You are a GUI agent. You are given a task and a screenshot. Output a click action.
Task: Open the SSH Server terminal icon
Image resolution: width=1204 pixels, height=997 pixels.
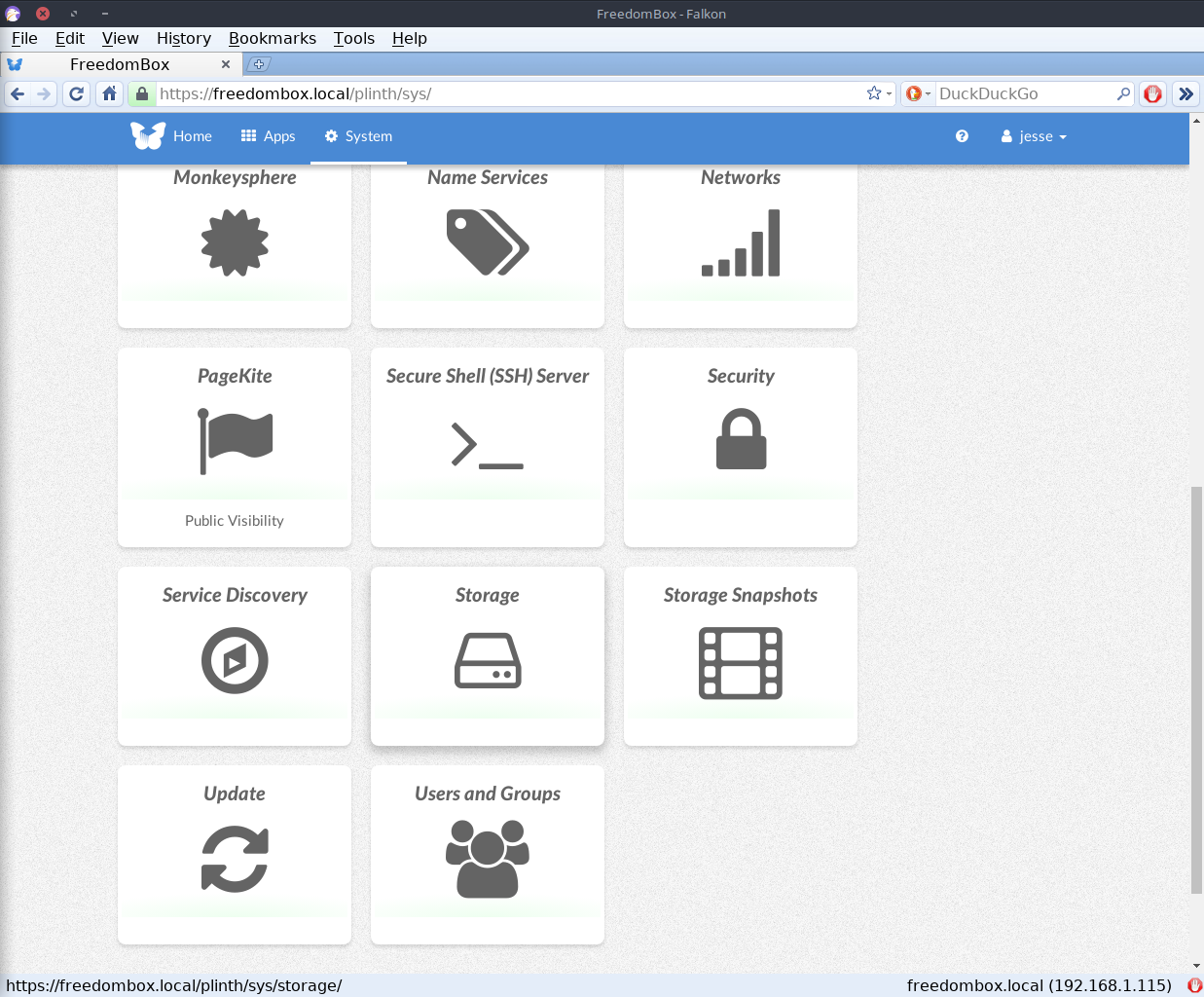pos(488,444)
